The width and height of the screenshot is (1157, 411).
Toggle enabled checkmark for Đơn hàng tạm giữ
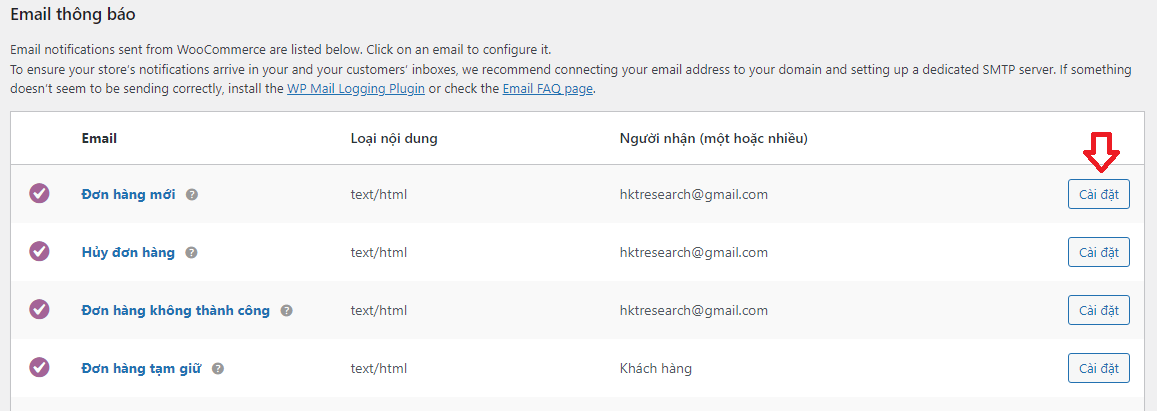pos(39,368)
